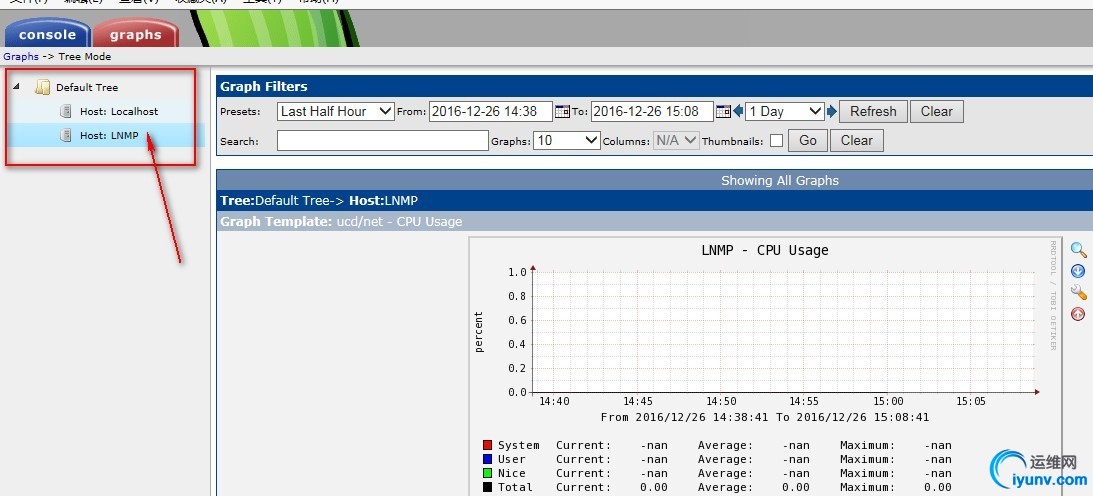The image size is (1093, 496).
Task: Follow the Graphs breadcrumb link
Action: (21, 56)
